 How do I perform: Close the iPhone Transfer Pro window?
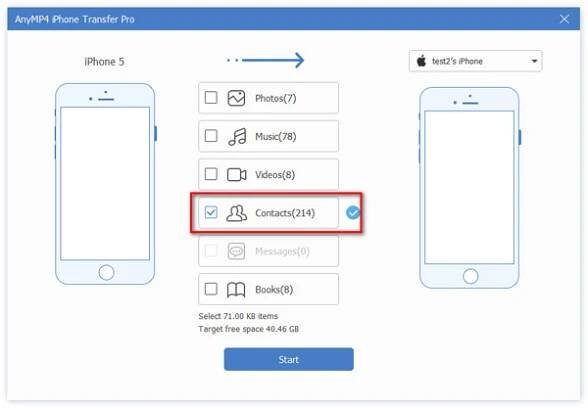[x=564, y=19]
